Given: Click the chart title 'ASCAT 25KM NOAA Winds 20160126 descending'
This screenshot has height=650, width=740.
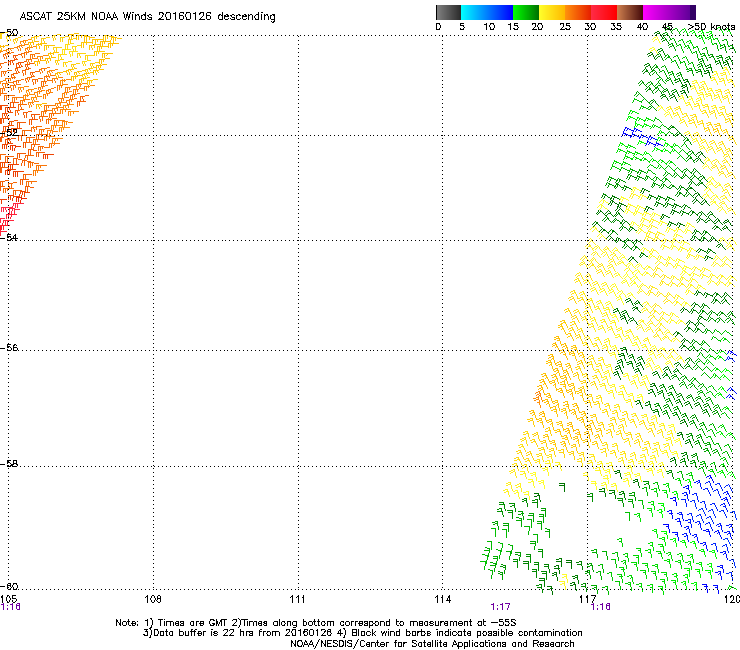Looking at the screenshot, I should tap(148, 17).
